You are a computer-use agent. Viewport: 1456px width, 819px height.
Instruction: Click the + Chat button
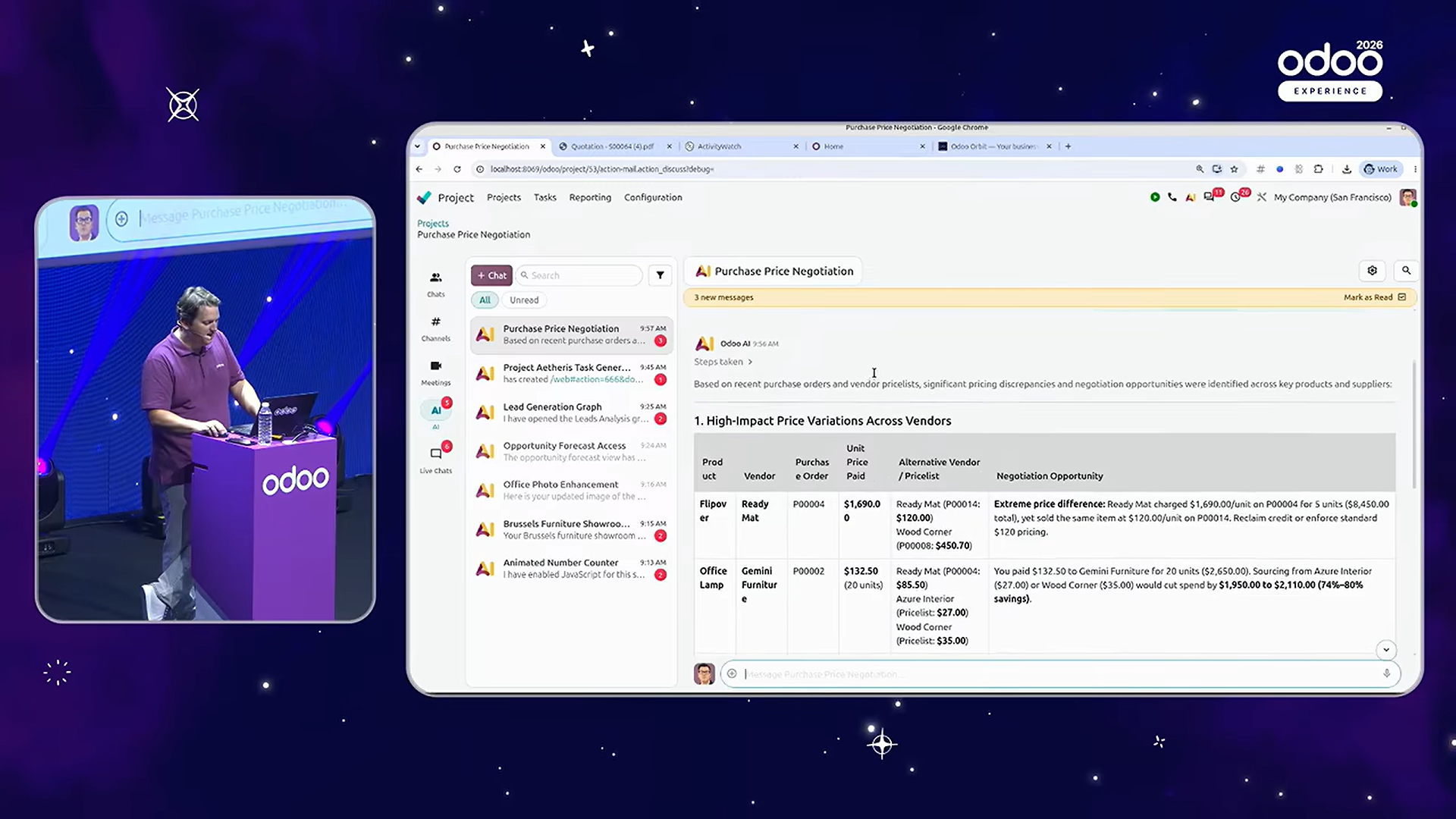(491, 275)
